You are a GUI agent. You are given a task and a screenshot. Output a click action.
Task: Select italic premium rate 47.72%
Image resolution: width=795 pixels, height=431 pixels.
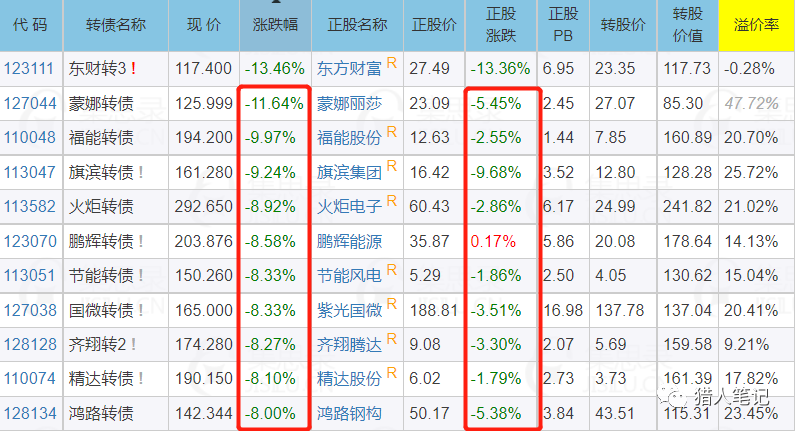pos(751,103)
